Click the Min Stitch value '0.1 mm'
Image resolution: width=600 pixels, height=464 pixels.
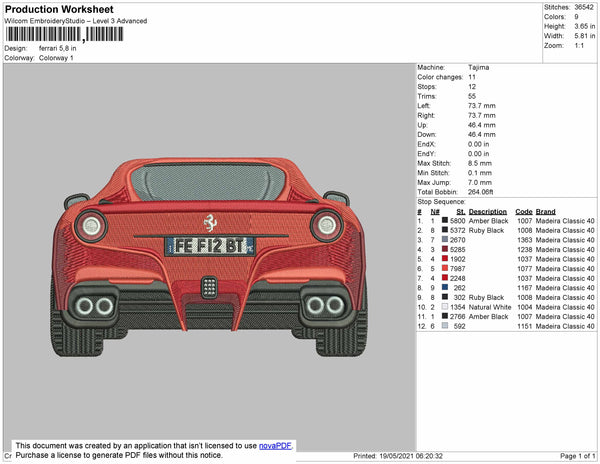tap(480, 173)
